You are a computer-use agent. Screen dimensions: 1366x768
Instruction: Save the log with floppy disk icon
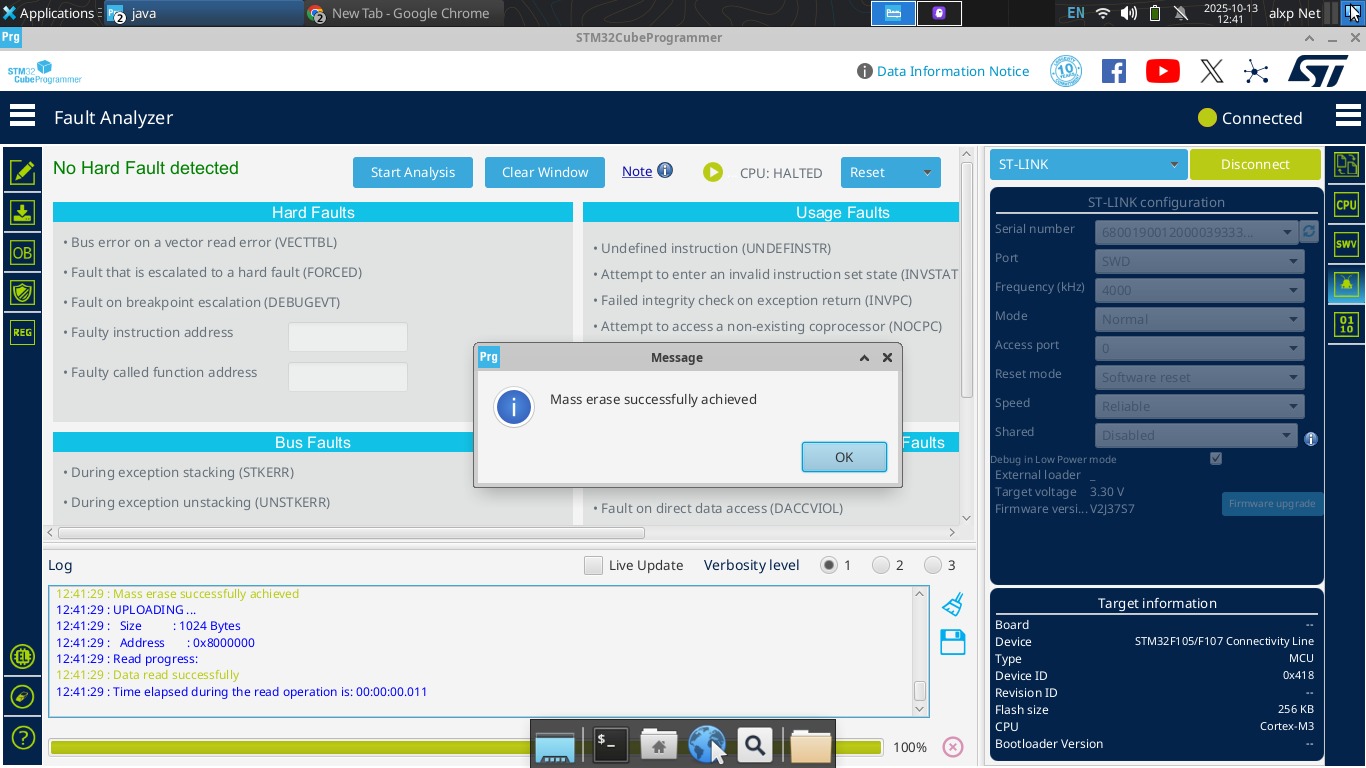(x=953, y=642)
